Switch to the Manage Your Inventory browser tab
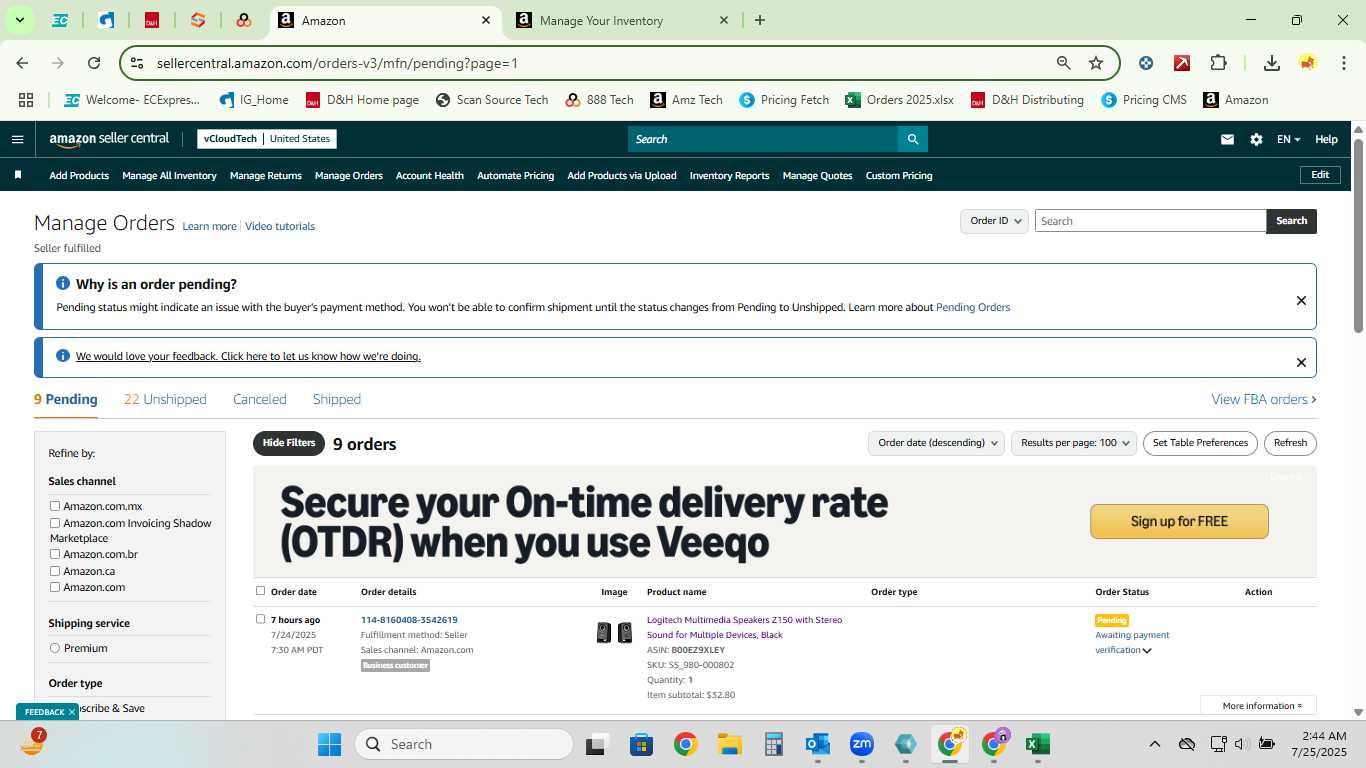1366x768 pixels. tap(620, 20)
